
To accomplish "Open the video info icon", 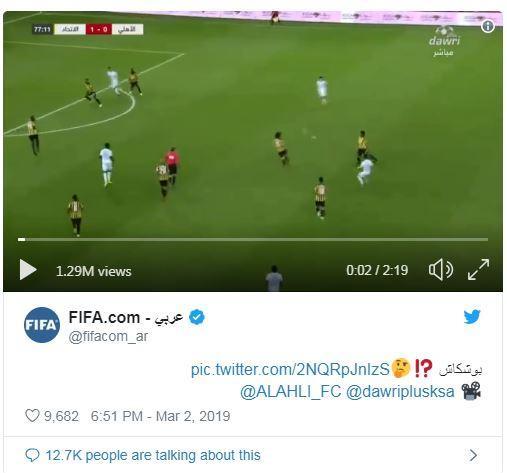I will pos(488,26).
